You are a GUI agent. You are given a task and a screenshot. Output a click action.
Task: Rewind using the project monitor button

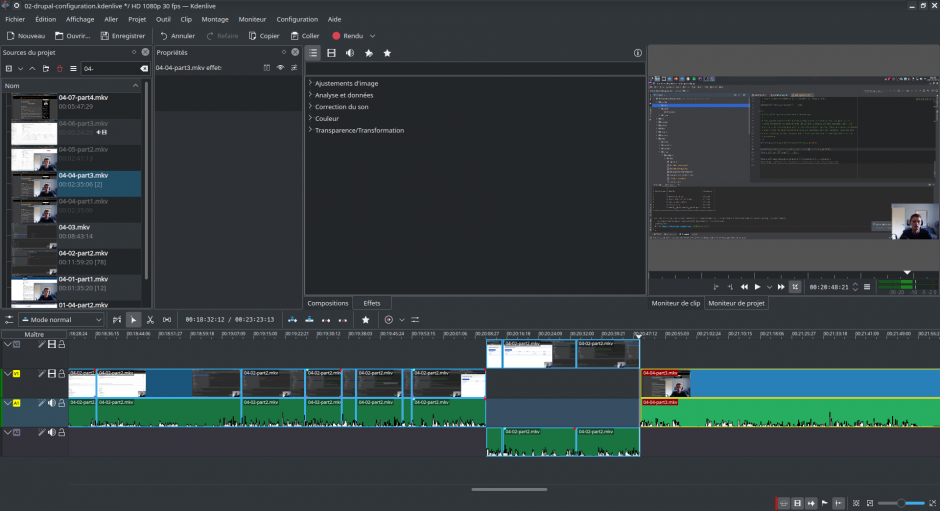click(x=744, y=287)
